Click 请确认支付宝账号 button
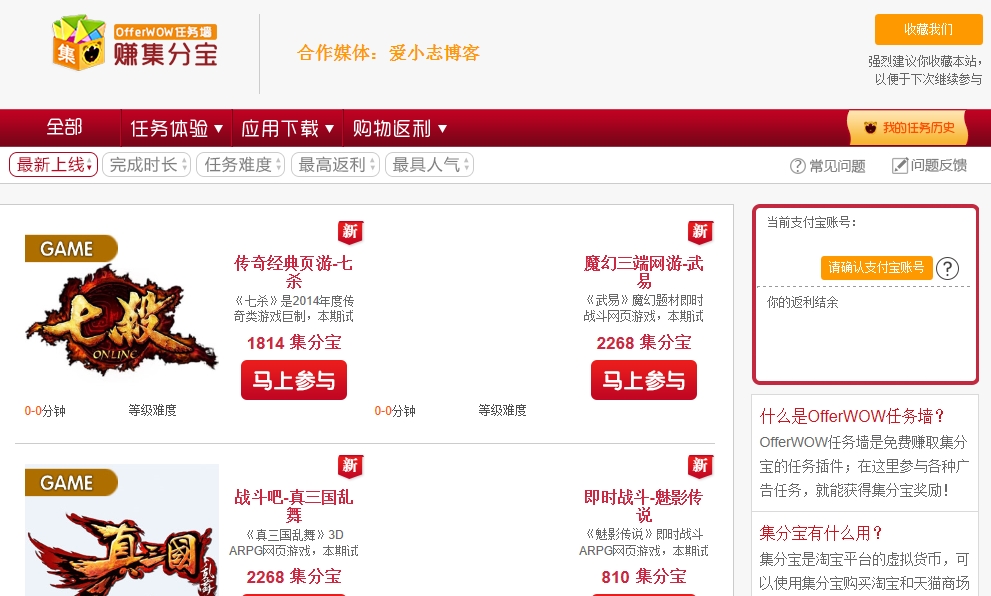The width and height of the screenshot is (991, 596). [x=876, y=267]
